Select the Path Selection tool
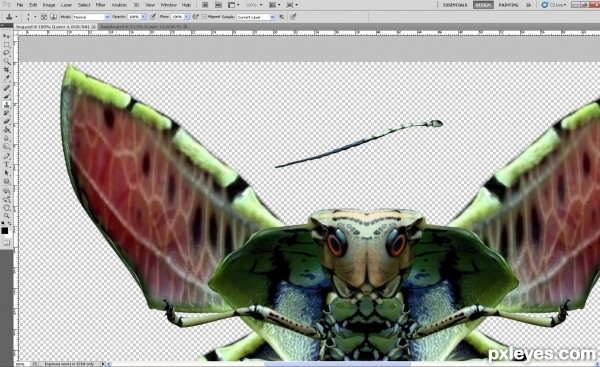The height and width of the screenshot is (367, 600). 7,173
